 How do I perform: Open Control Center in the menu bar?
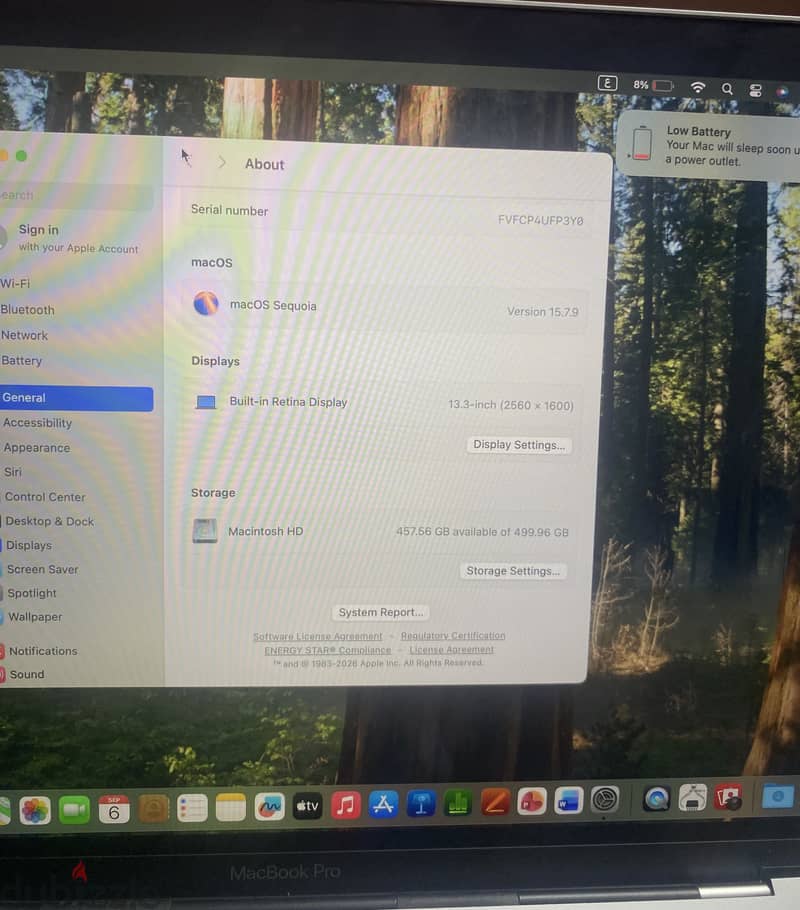[755, 90]
